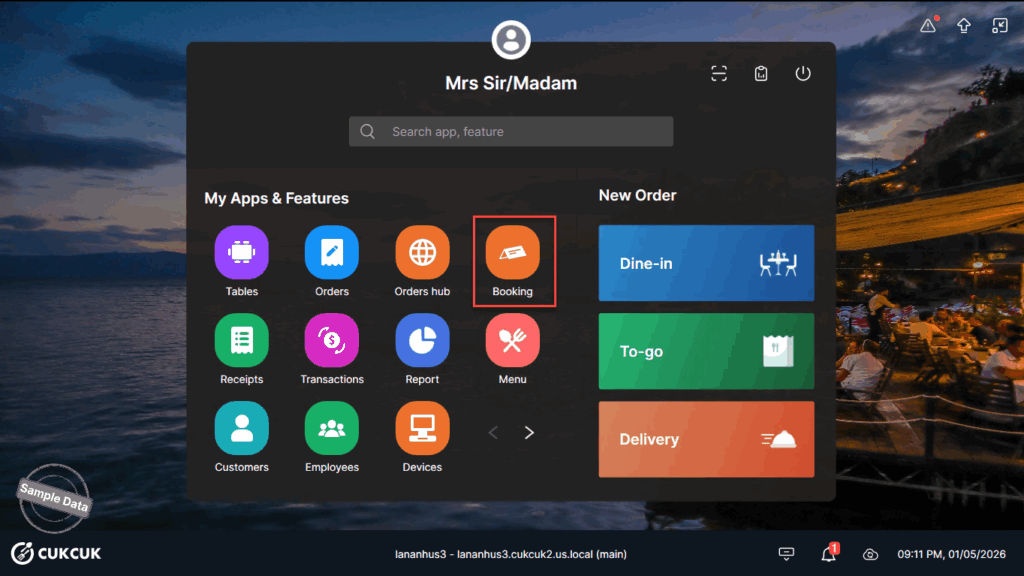Open the Employees app
Screen dimensions: 1024x576
(331, 429)
